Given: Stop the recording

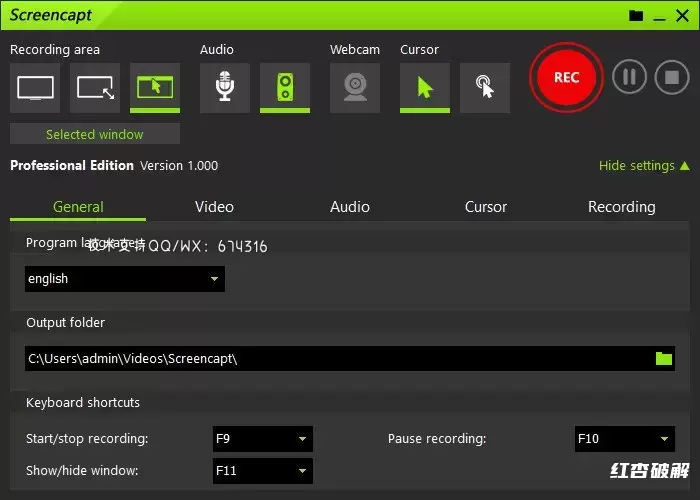Looking at the screenshot, I should (x=672, y=77).
